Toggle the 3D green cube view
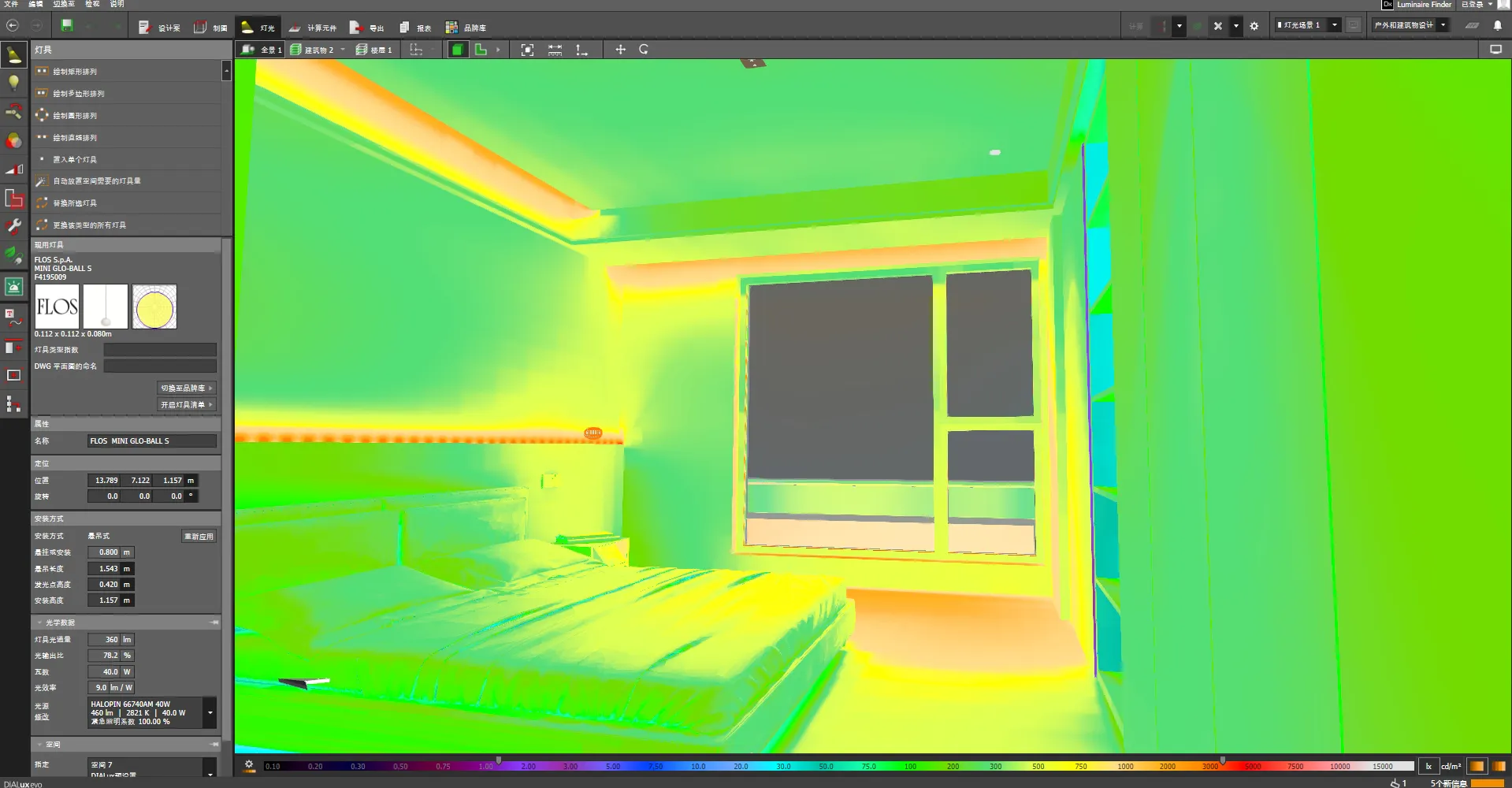This screenshot has height=788, width=1512. tap(457, 50)
